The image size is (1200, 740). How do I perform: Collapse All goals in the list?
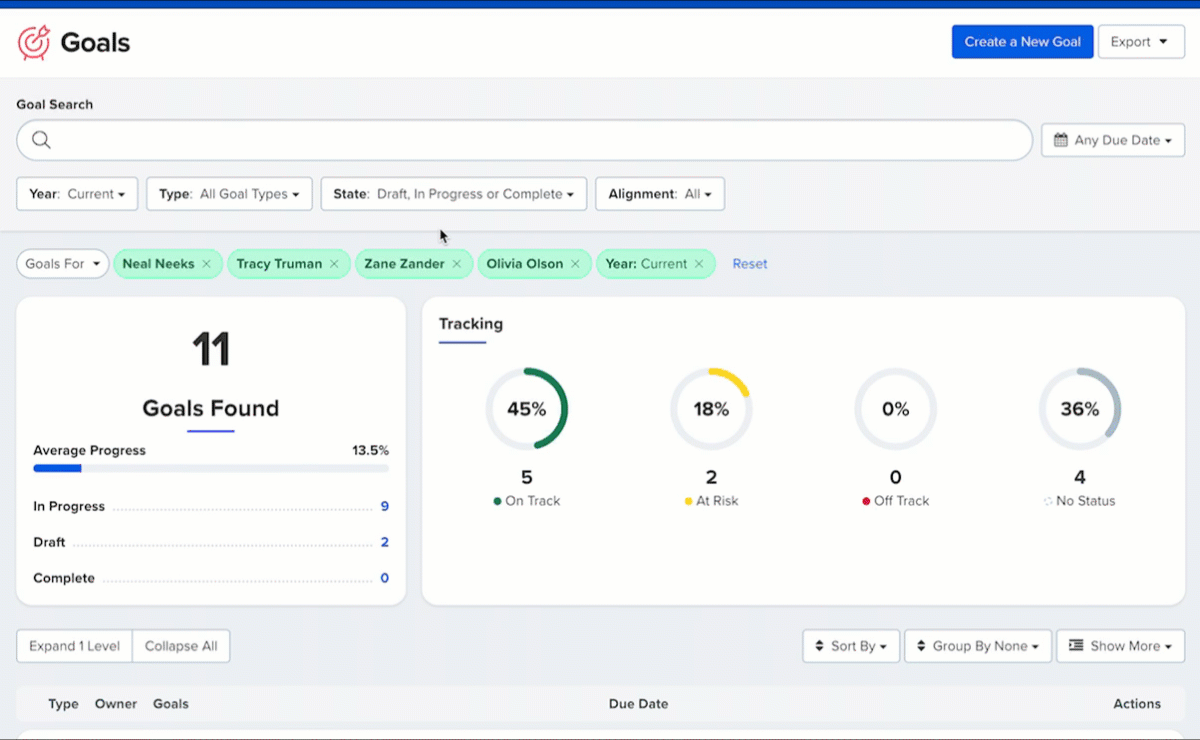pyautogui.click(x=181, y=646)
